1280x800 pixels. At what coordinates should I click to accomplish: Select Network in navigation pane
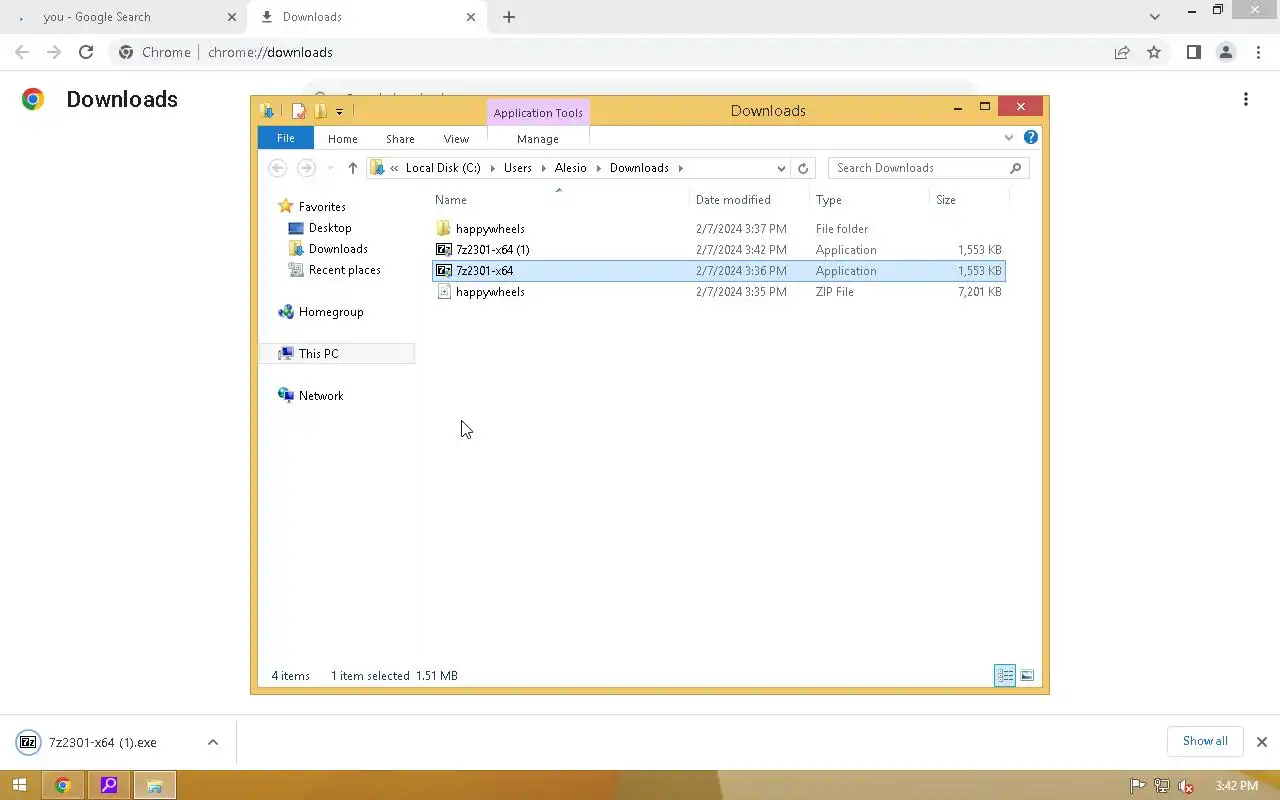click(321, 396)
